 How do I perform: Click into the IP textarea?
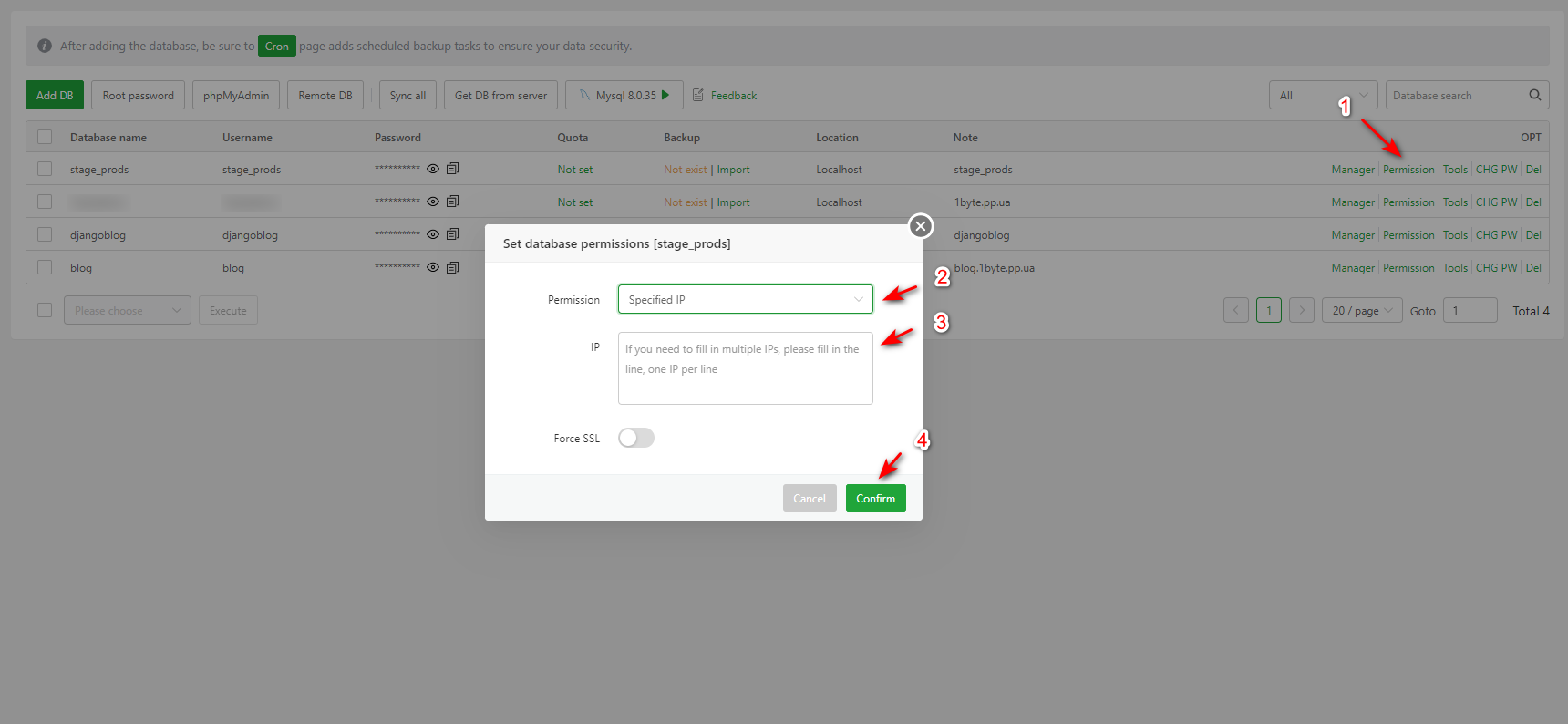click(x=745, y=368)
